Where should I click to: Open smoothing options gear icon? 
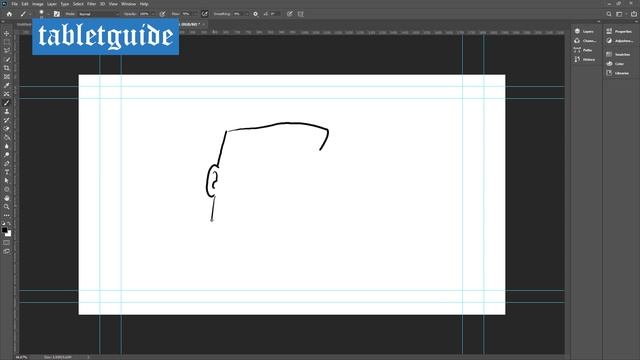click(256, 14)
